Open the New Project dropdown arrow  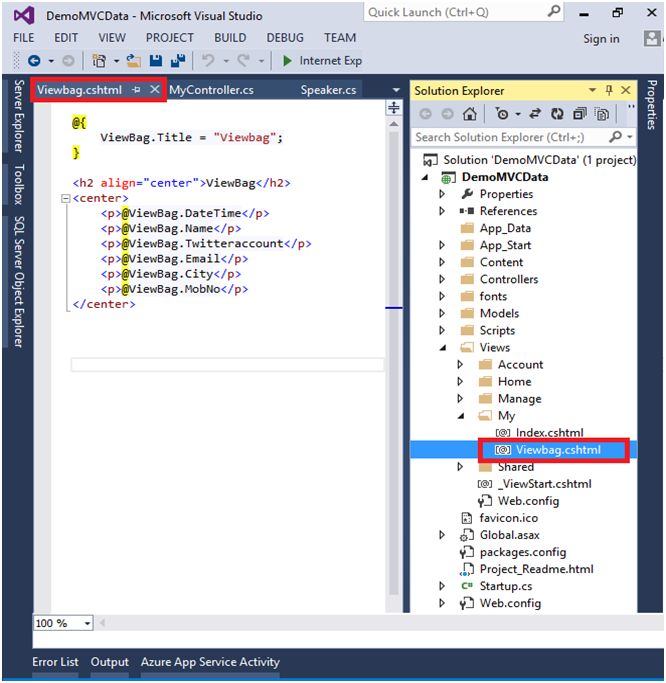pyautogui.click(x=116, y=61)
